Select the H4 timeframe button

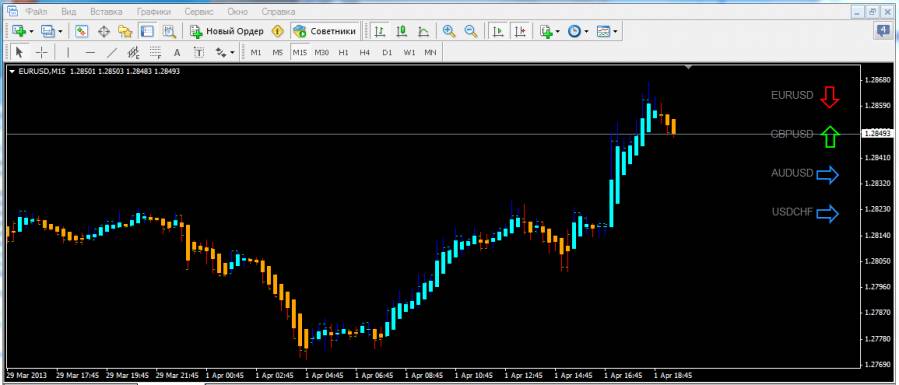tap(365, 52)
